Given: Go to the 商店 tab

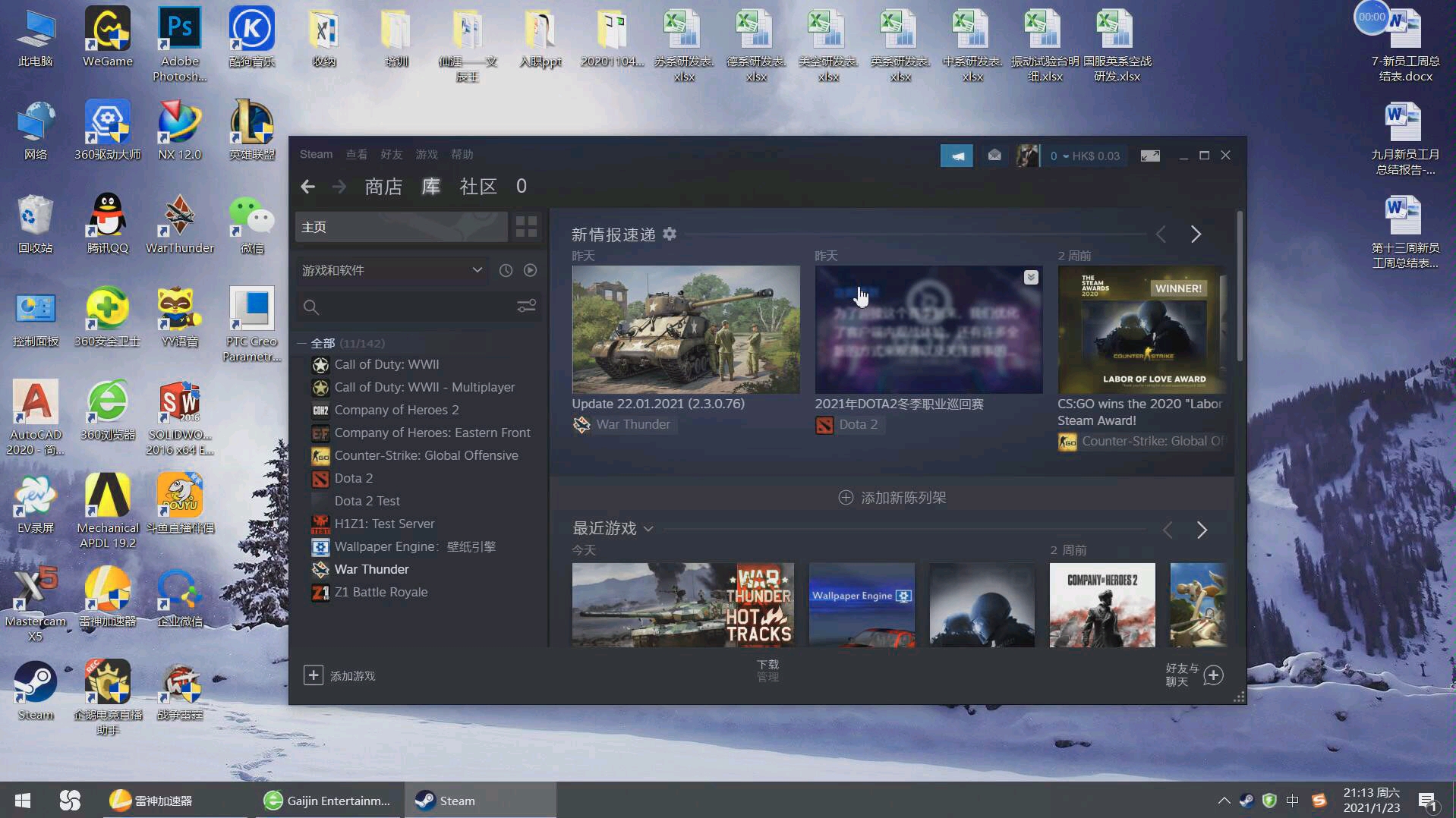Looking at the screenshot, I should [383, 187].
